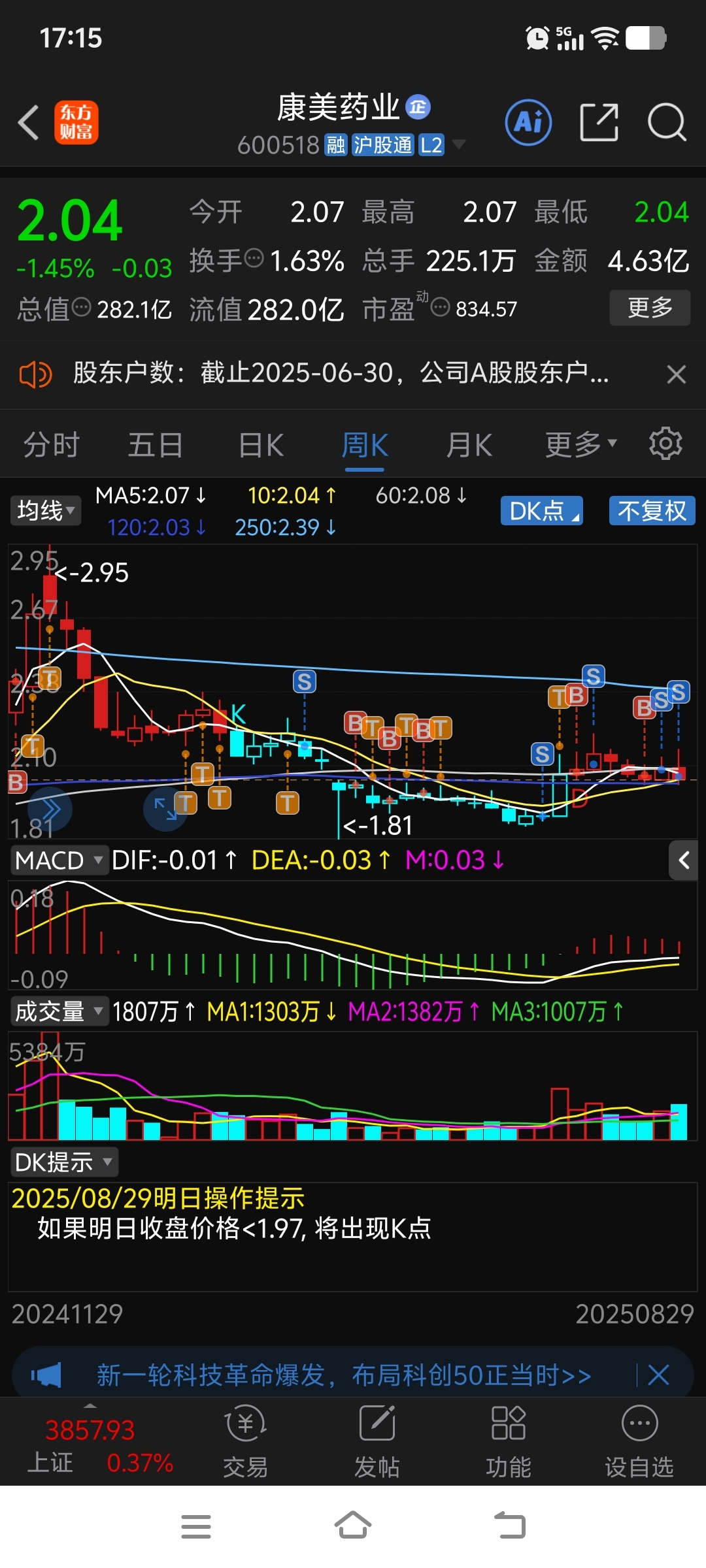Toggle the 不复权 adjustment button
Image resolution: width=706 pixels, height=1568 pixels.
(x=652, y=510)
